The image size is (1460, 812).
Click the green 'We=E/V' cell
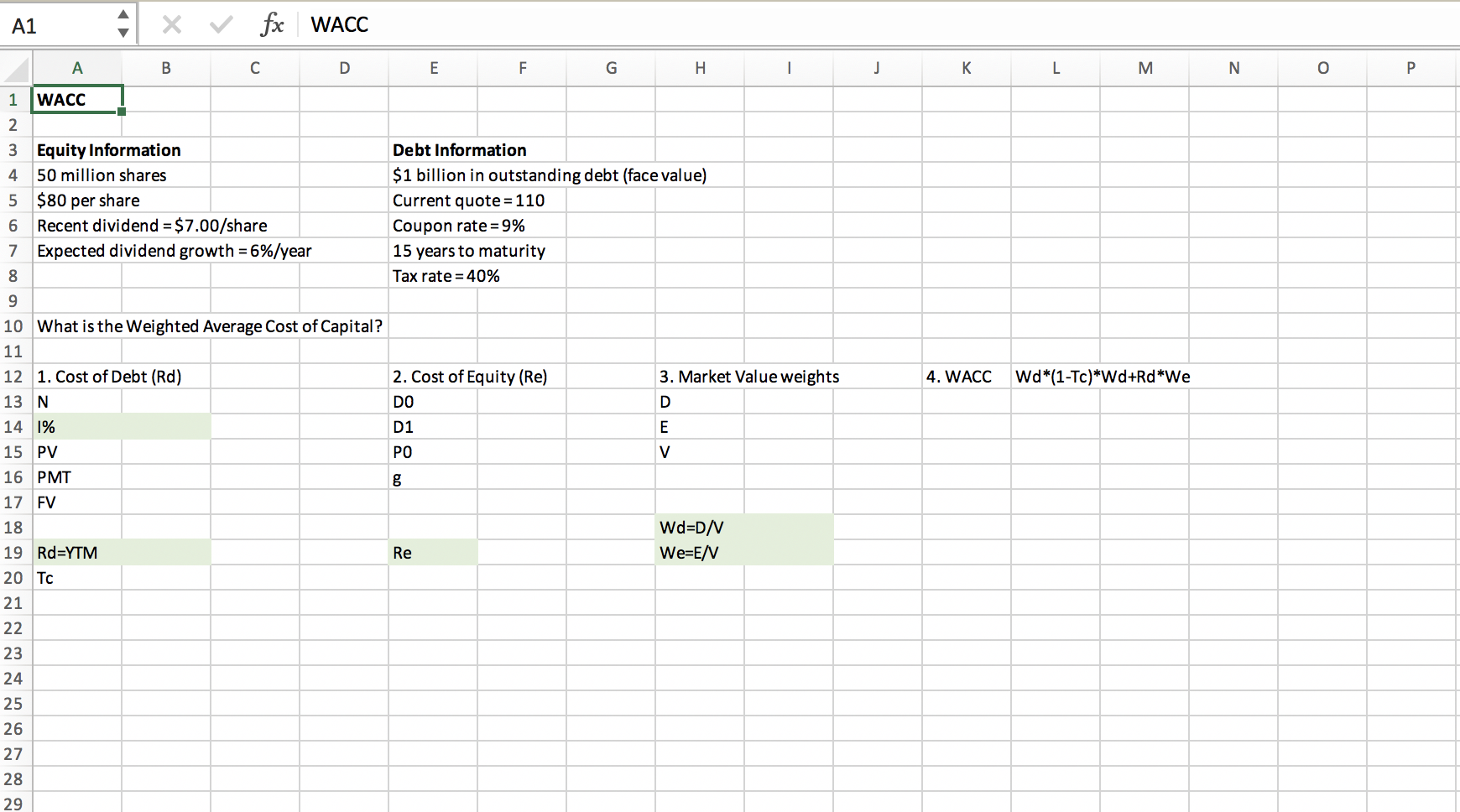pyautogui.click(x=701, y=553)
